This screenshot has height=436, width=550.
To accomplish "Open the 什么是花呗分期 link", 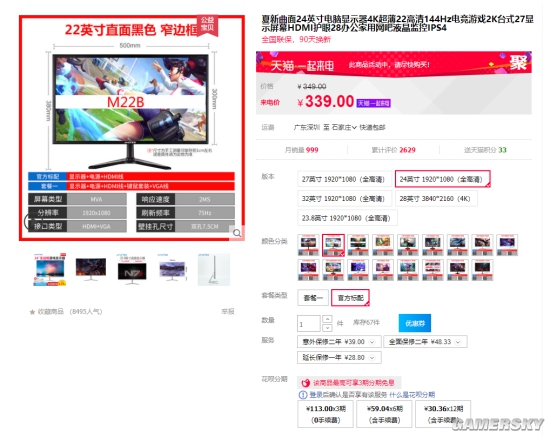I will 412,395.
